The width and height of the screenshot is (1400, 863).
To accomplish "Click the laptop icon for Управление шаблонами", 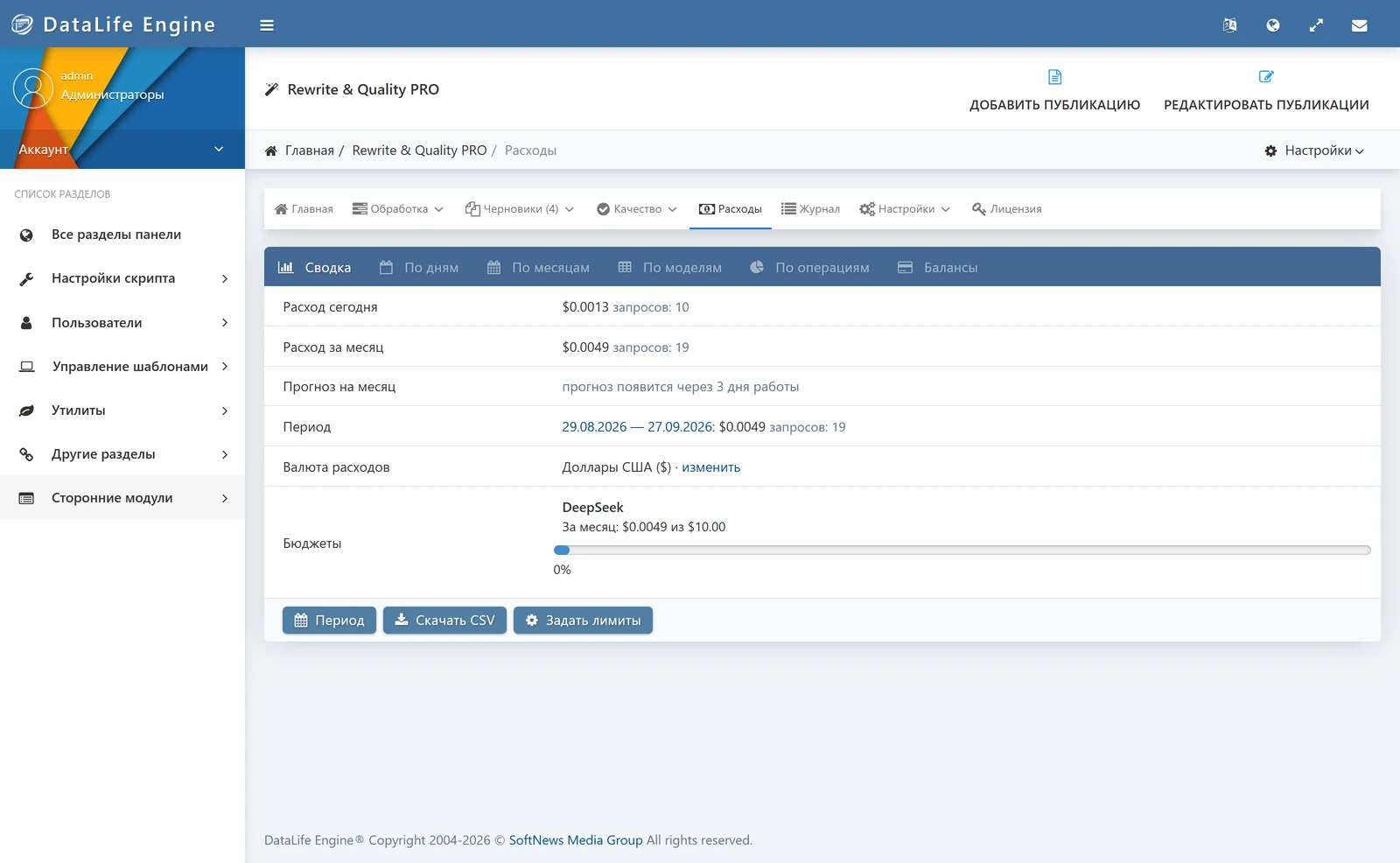I will pyautogui.click(x=27, y=367).
